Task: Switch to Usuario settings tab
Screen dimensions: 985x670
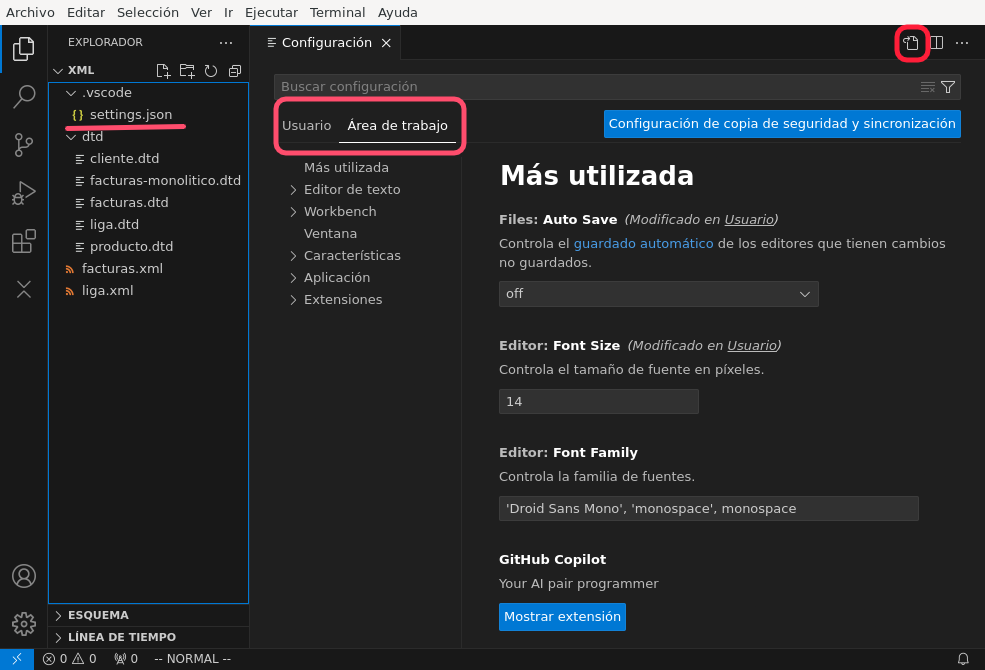Action: 307,126
